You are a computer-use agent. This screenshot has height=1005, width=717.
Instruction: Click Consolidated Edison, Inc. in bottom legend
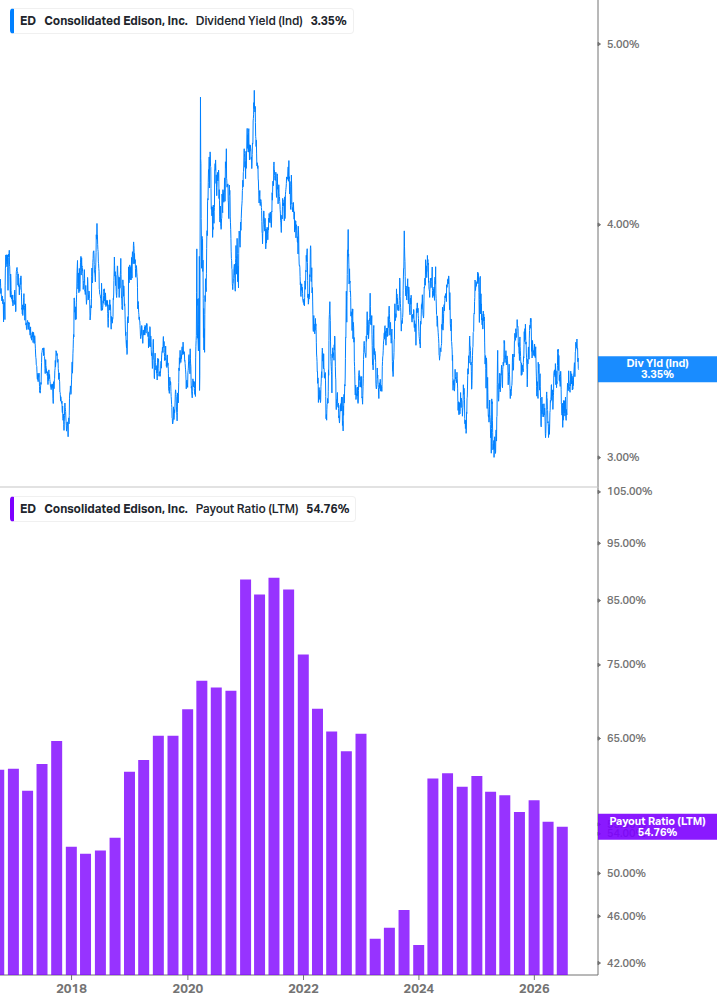pos(116,509)
